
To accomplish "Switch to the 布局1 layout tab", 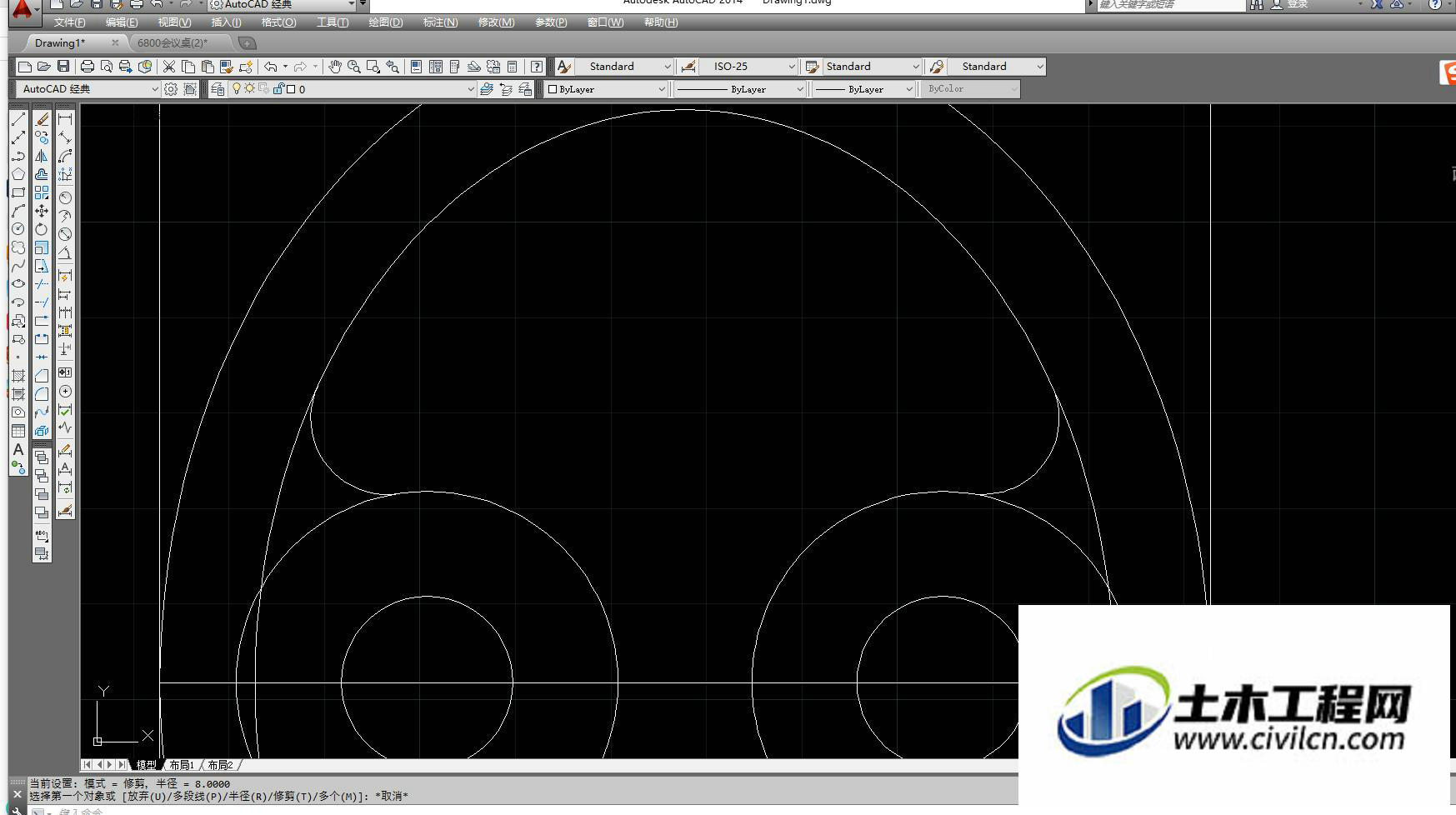I will [181, 765].
